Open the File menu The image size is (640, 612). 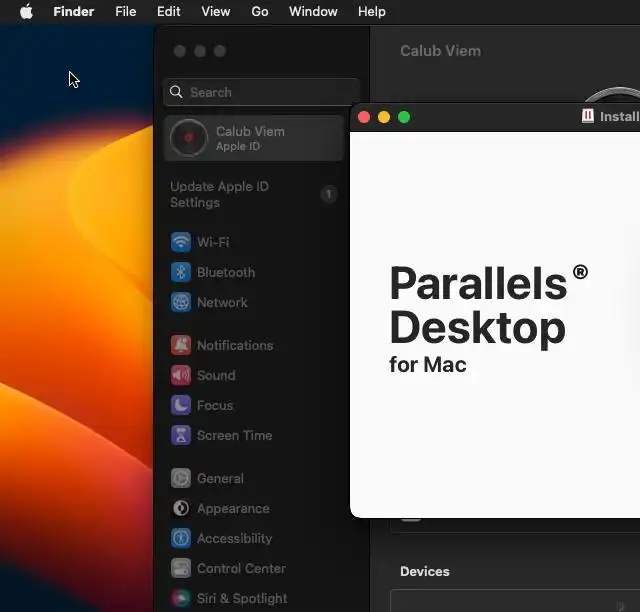(x=125, y=11)
